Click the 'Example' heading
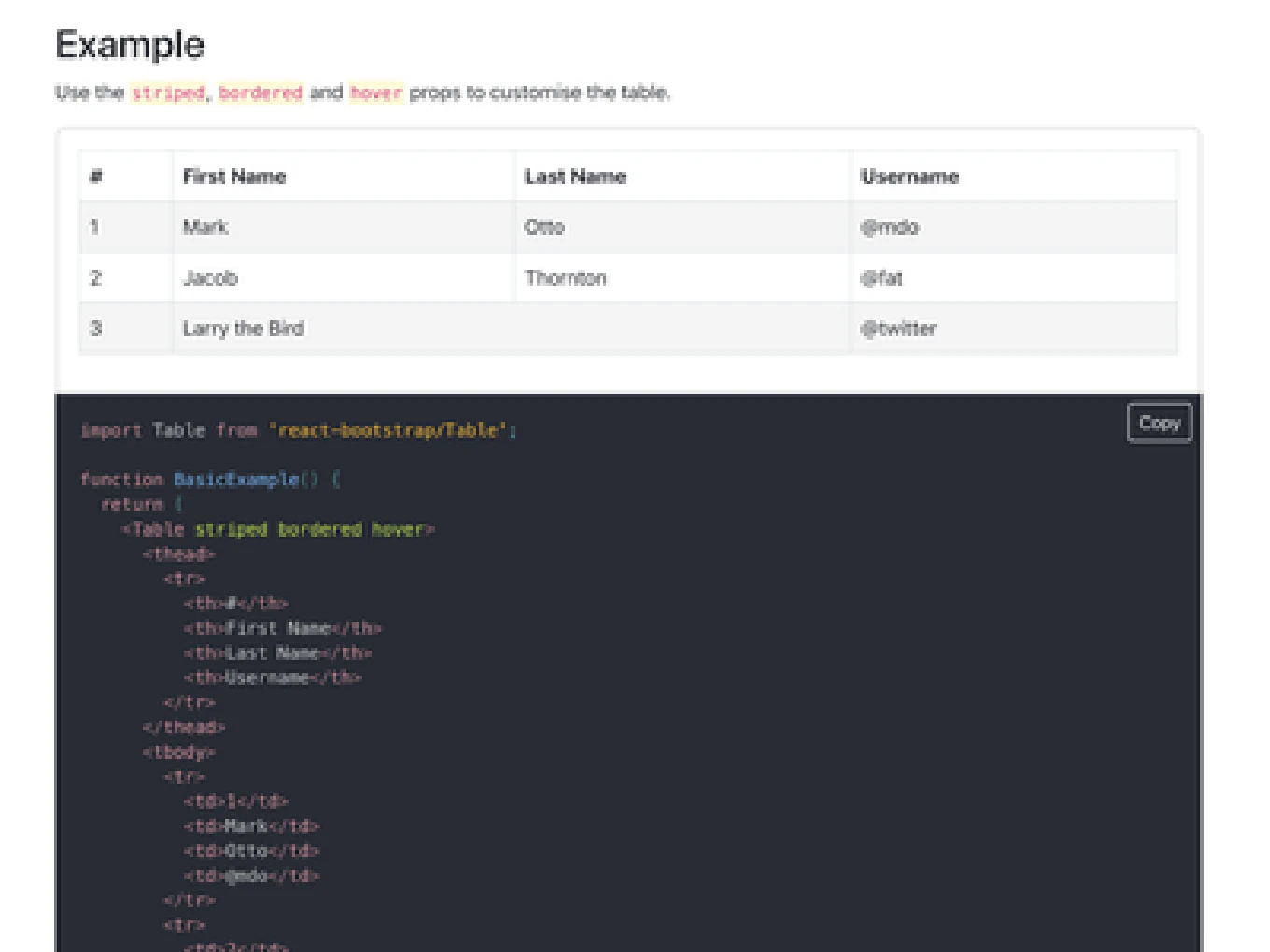1270x952 pixels. (130, 45)
